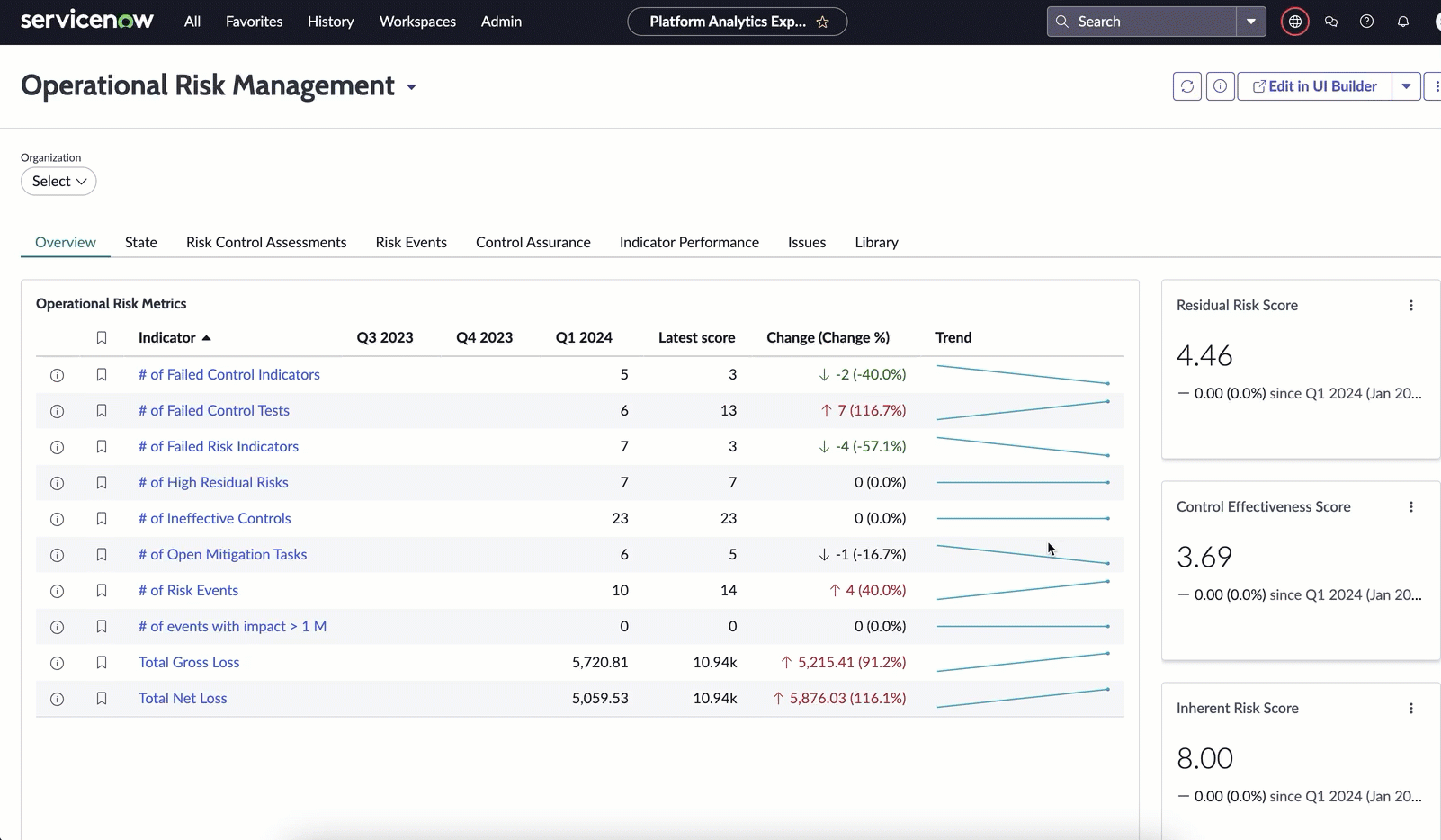
Task: Open the Organization Select dropdown
Action: 58,181
